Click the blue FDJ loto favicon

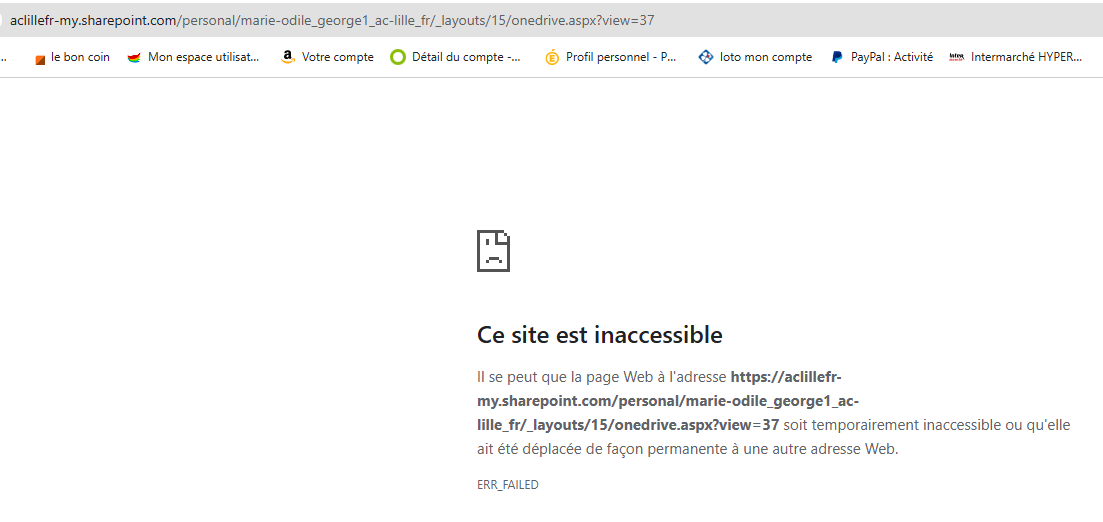point(706,58)
